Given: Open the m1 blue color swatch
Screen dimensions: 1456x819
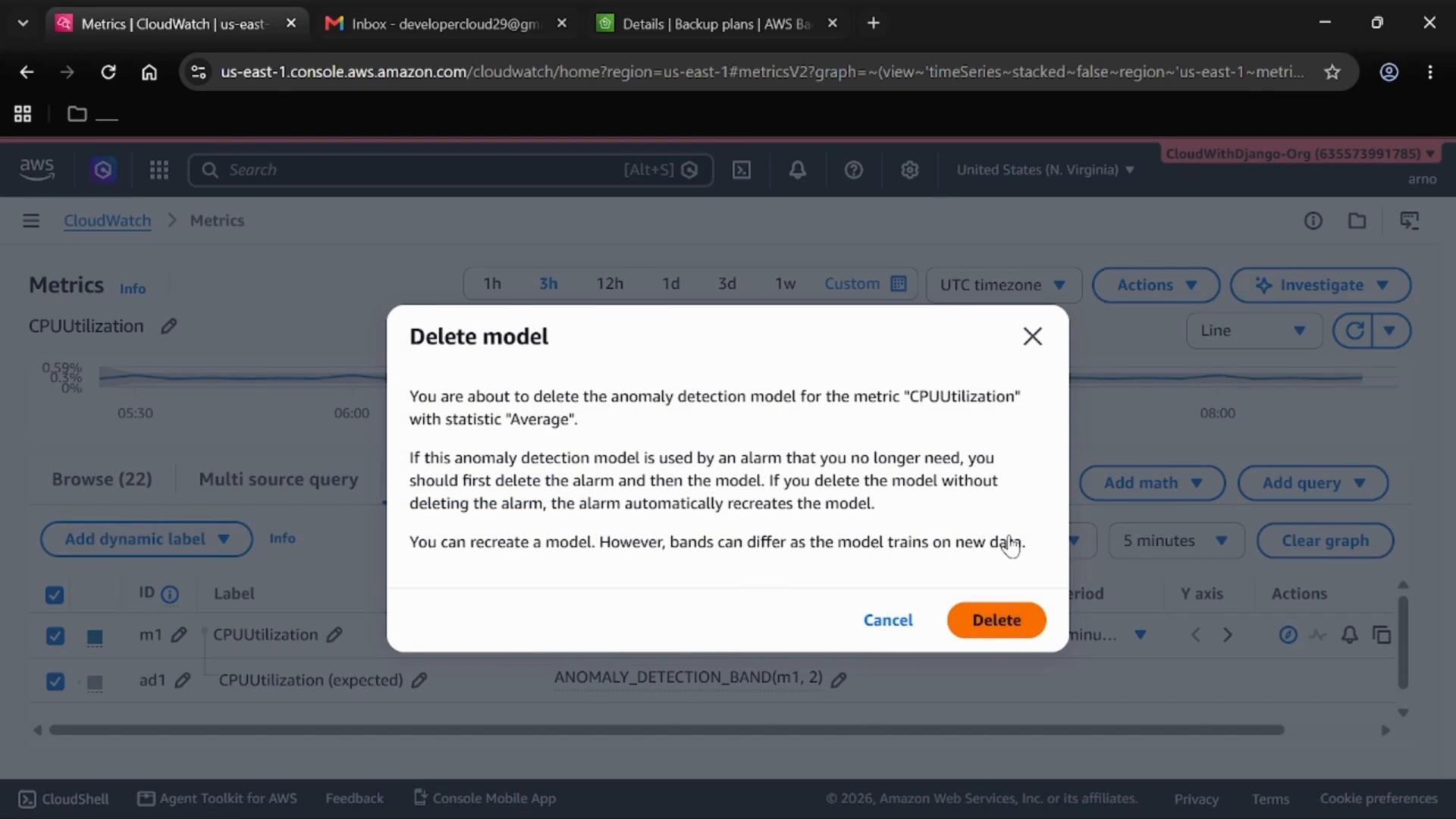Looking at the screenshot, I should click(x=95, y=637).
